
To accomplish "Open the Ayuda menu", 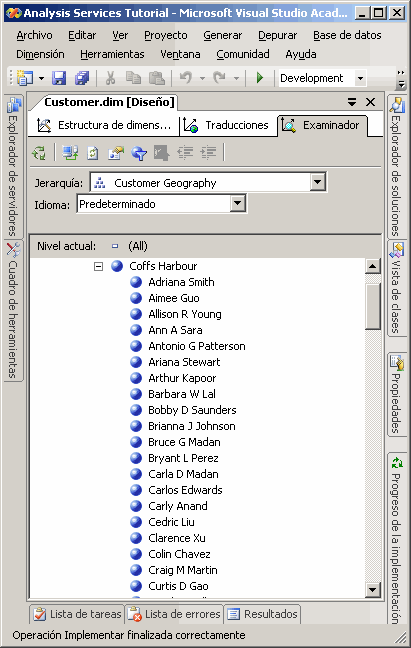I will point(301,54).
